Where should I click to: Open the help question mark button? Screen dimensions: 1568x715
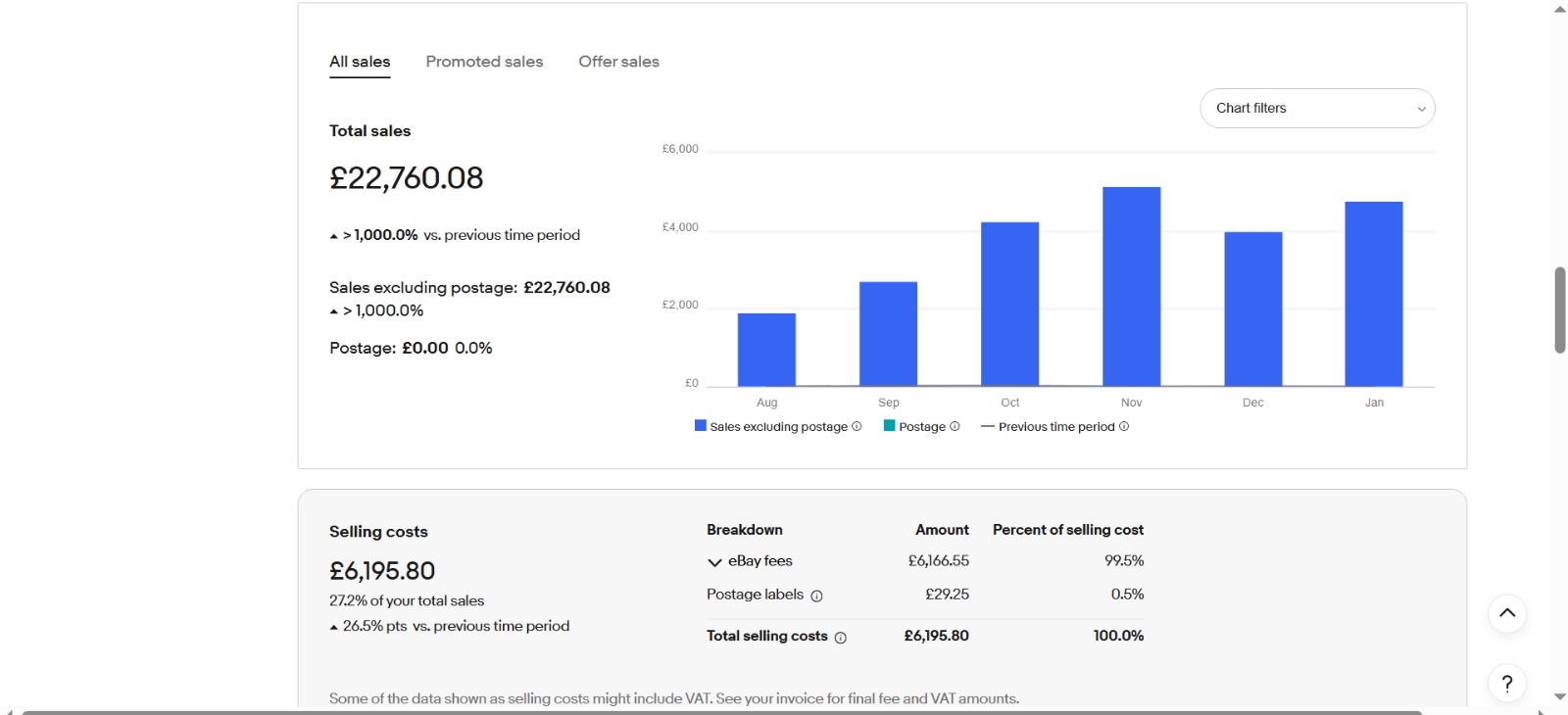(1507, 684)
